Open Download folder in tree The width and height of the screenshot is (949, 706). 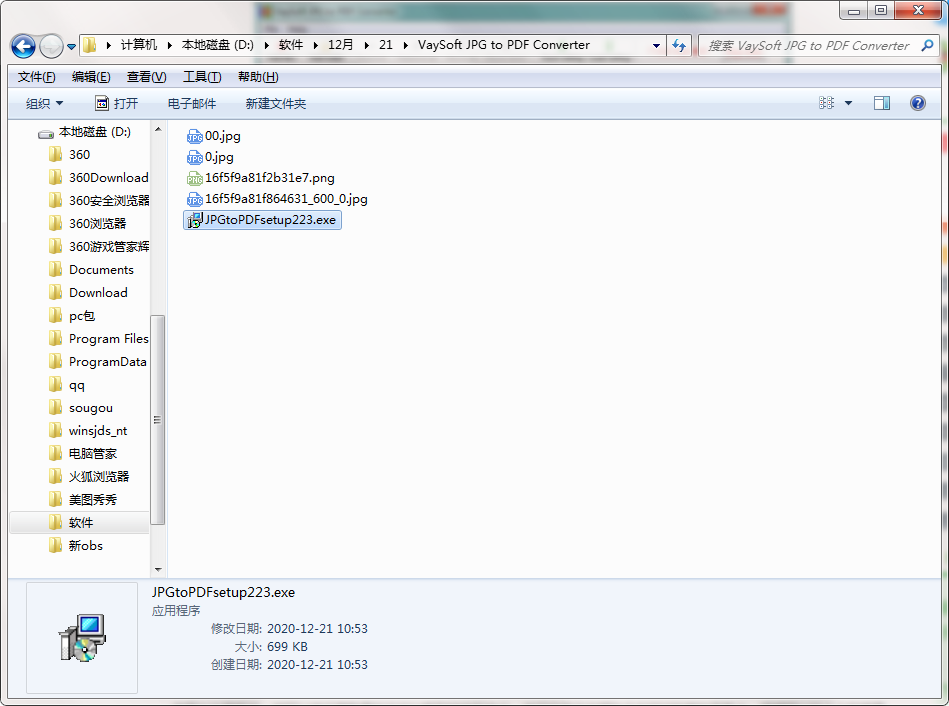88,292
